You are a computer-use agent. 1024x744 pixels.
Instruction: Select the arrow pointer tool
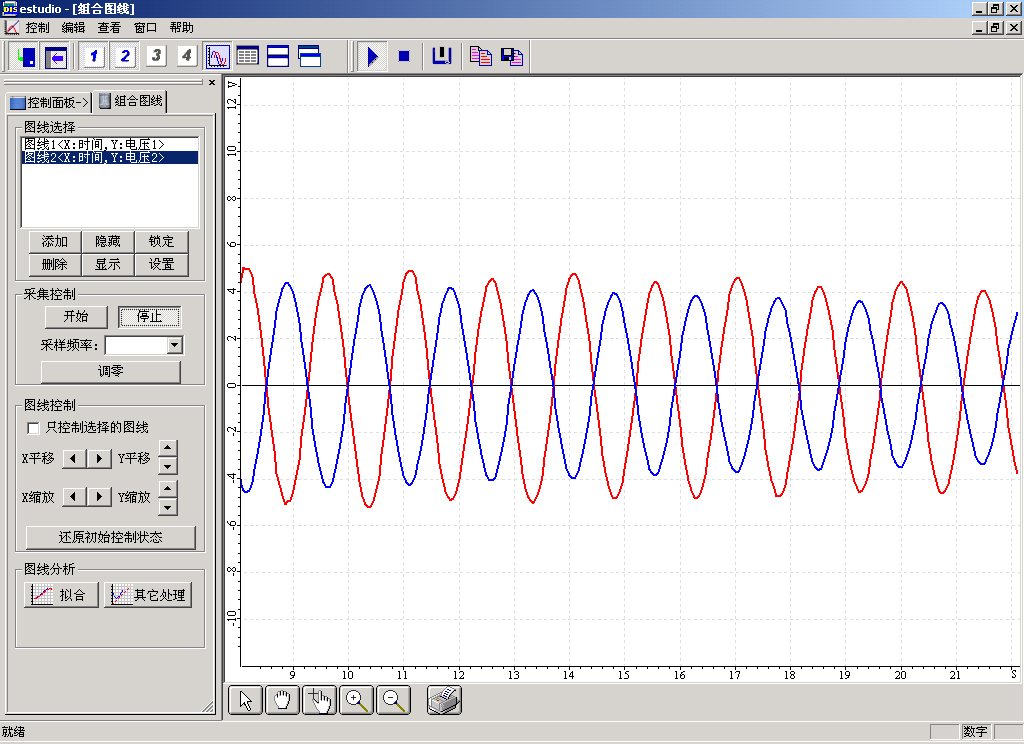(246, 700)
